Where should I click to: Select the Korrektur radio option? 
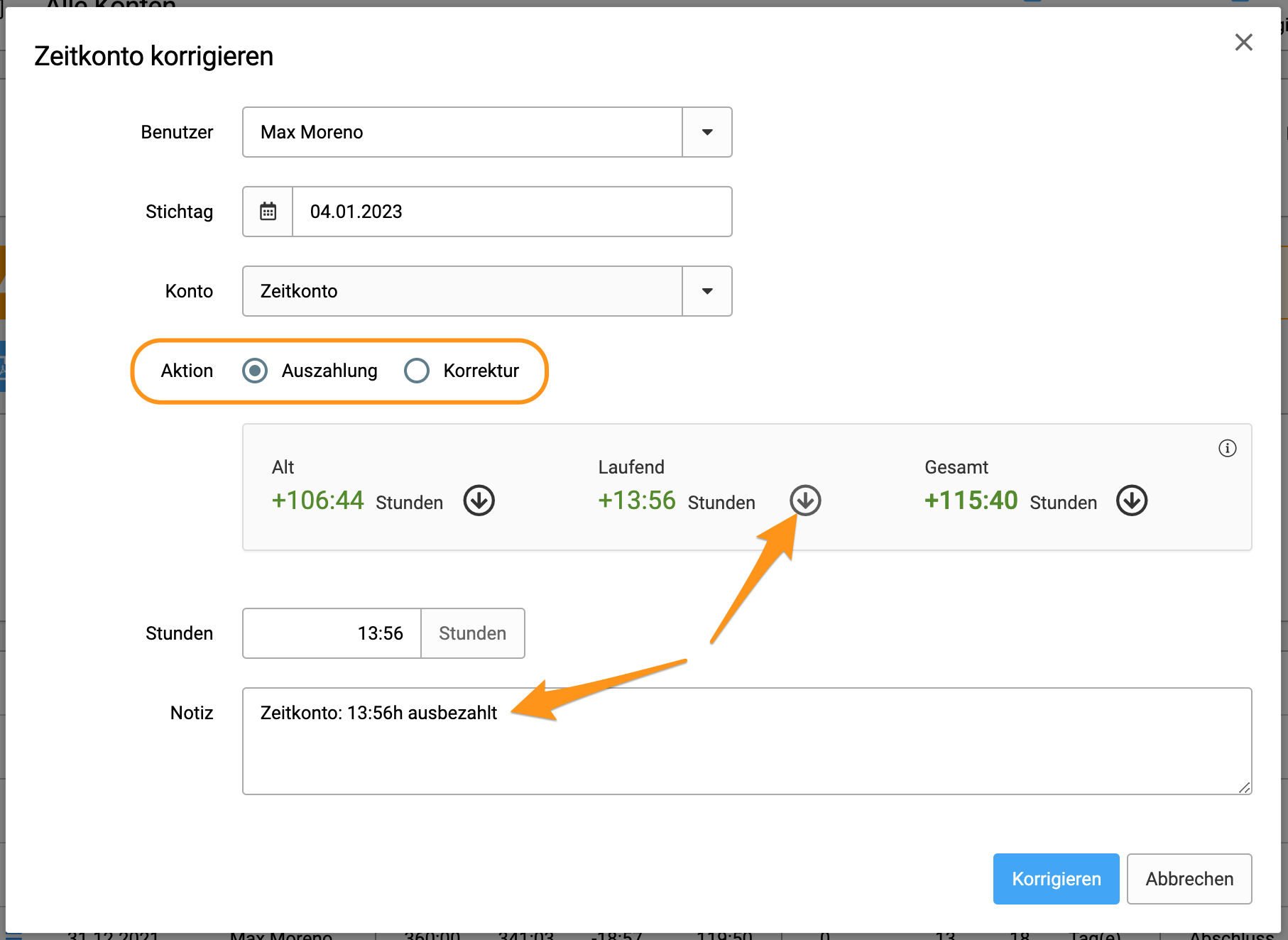point(417,371)
